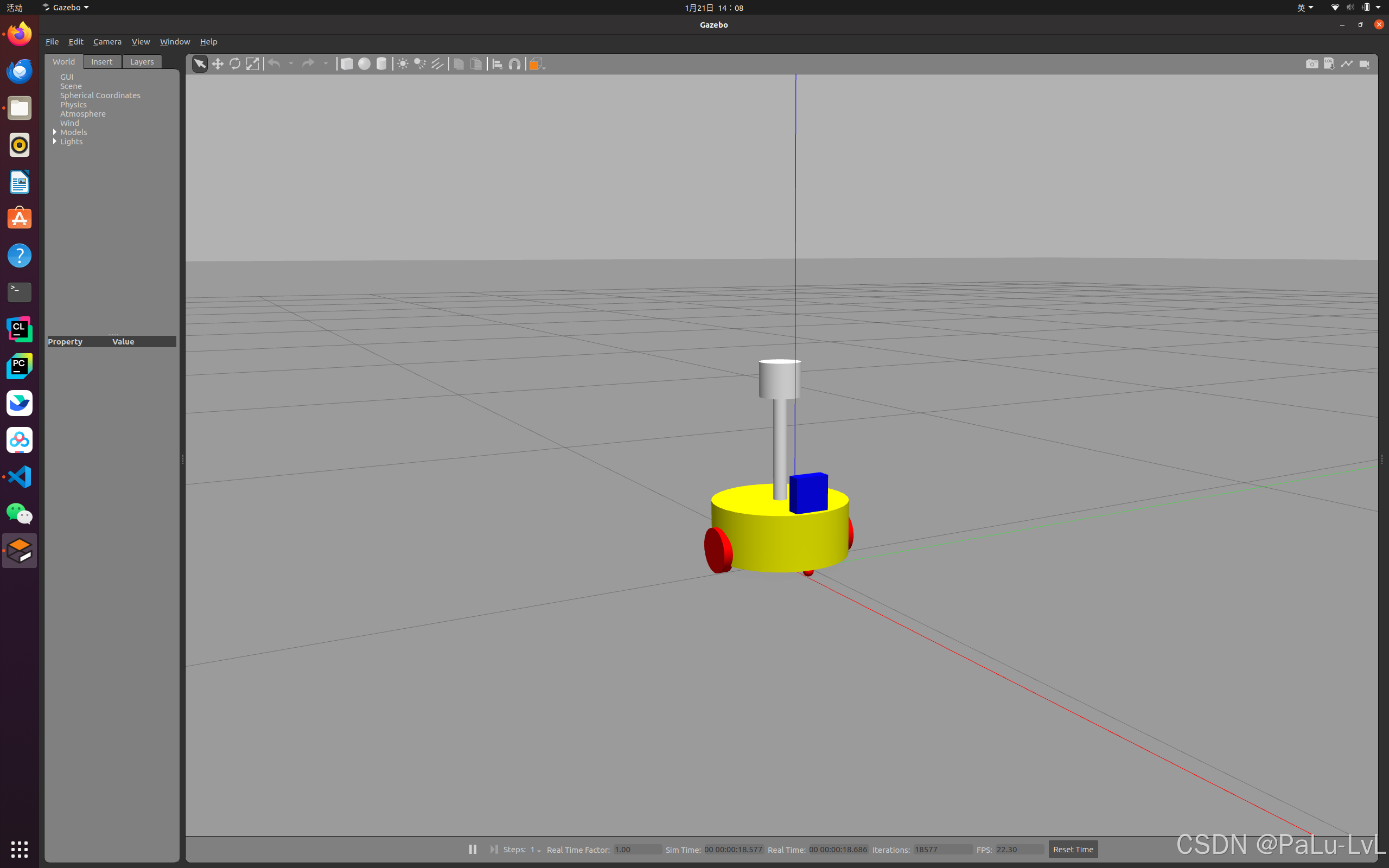Select Physics in the World tree
Screen dimensions: 1389x868
tap(73, 105)
